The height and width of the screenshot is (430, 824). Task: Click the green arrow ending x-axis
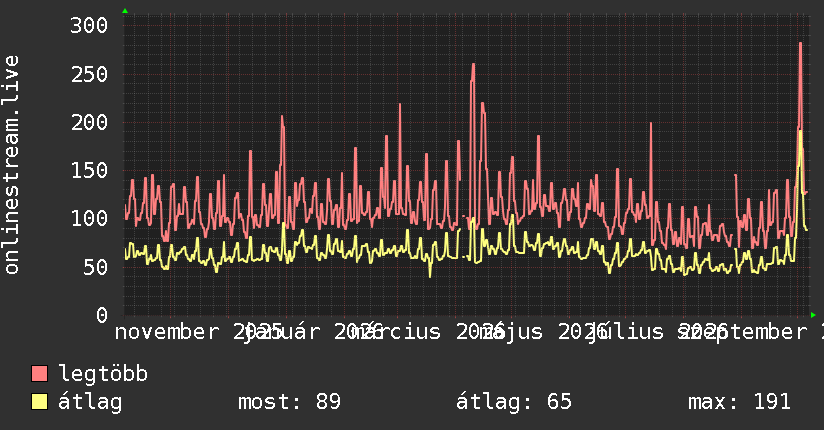point(813,315)
